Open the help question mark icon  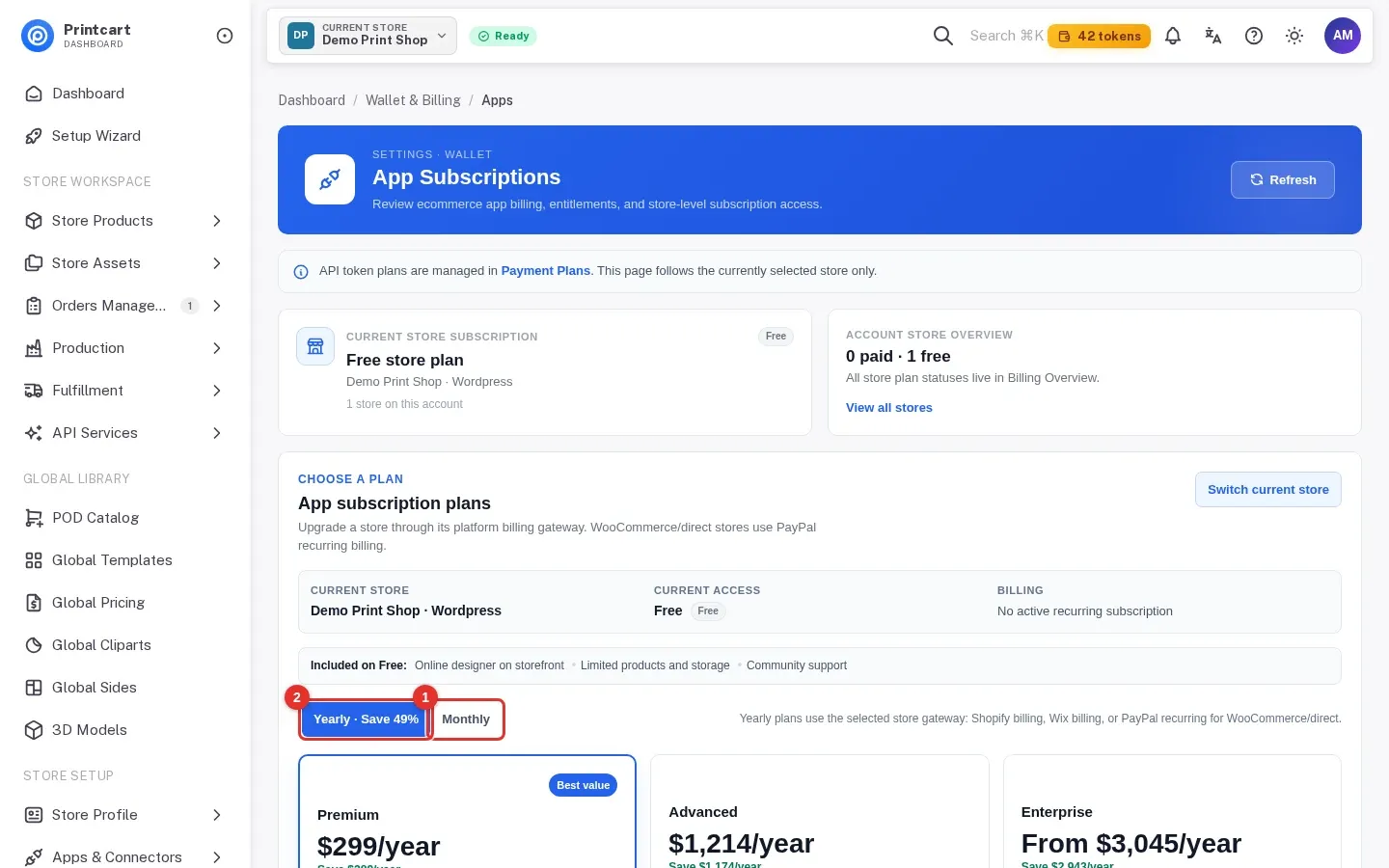coord(1254,36)
